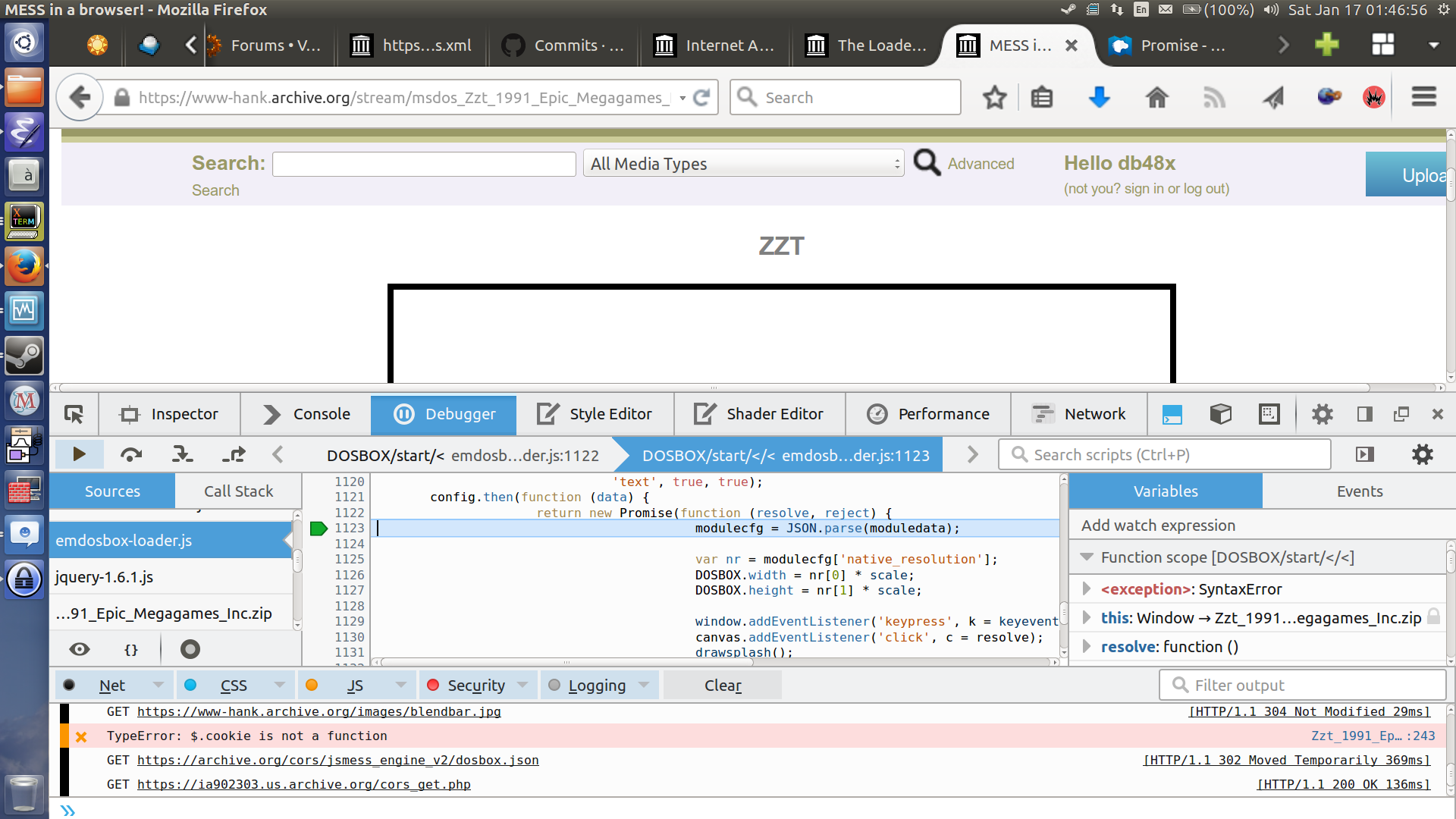Resume script execution with the play button
Viewport: 1456px width, 819px height.
(79, 454)
